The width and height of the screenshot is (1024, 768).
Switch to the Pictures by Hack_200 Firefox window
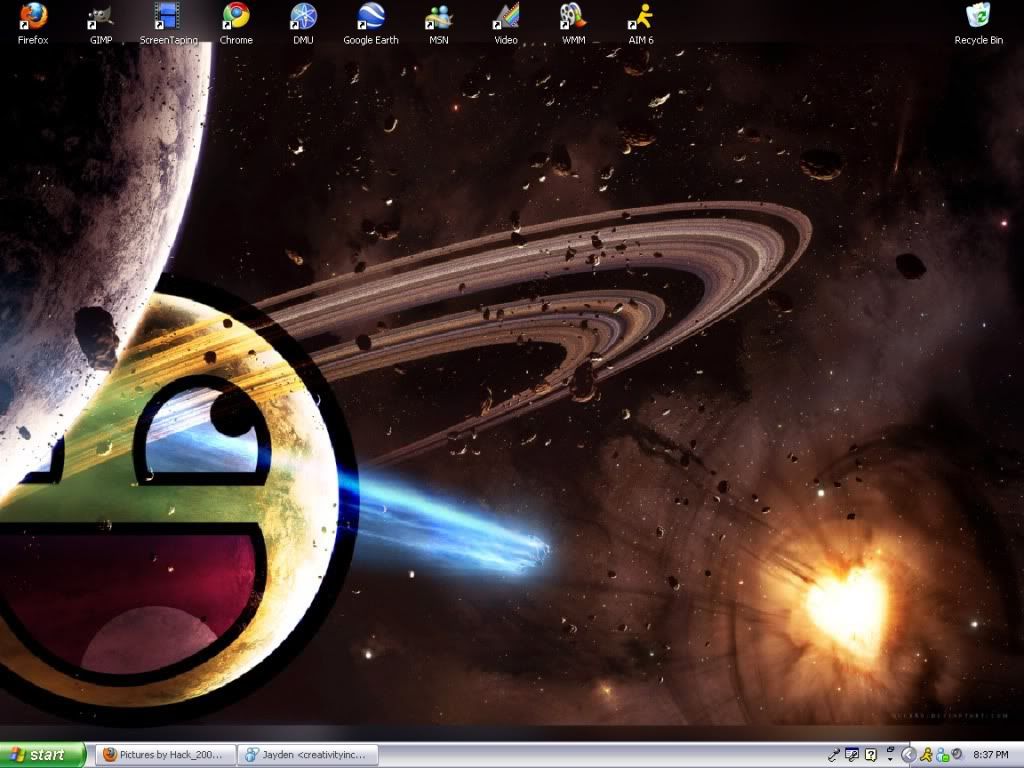click(x=163, y=754)
